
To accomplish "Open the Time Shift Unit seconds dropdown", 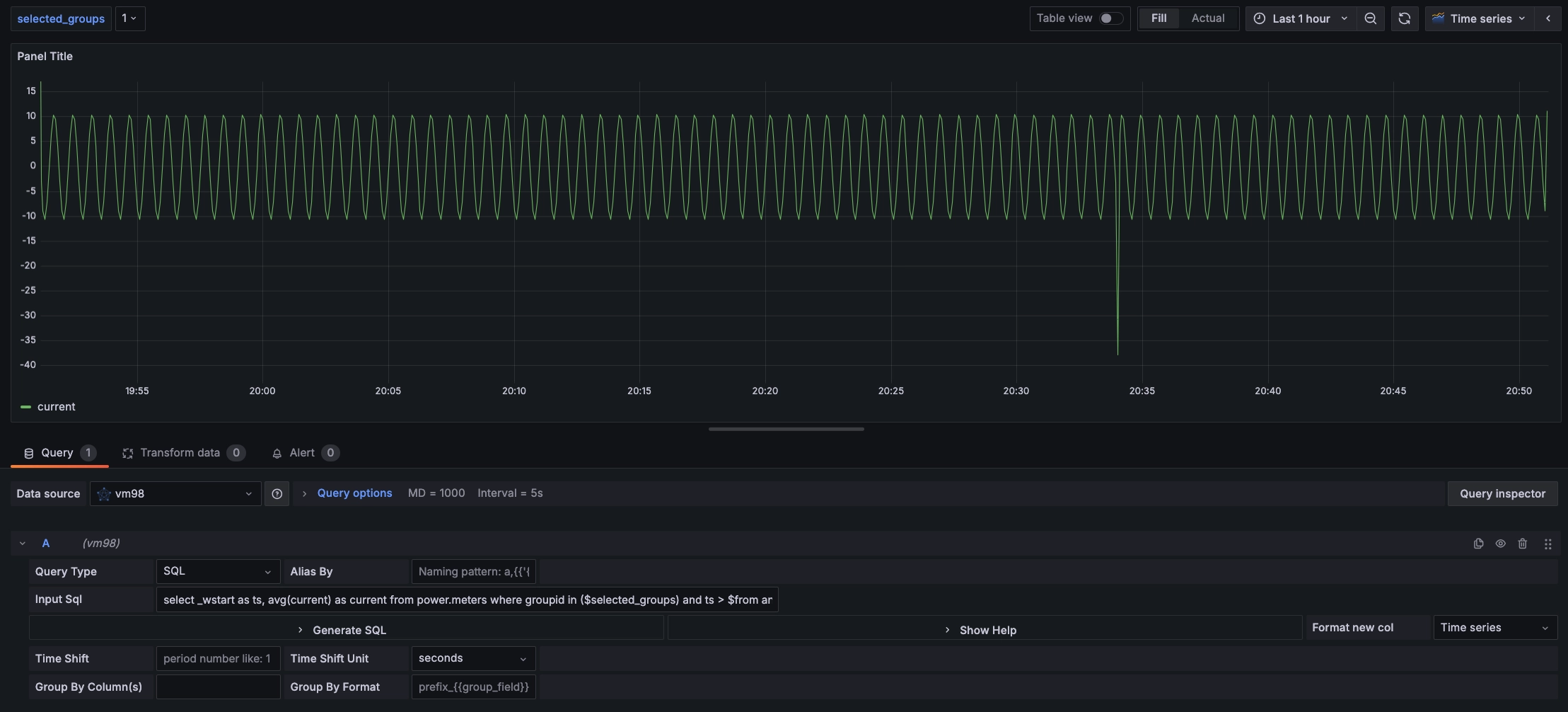I will click(472, 658).
